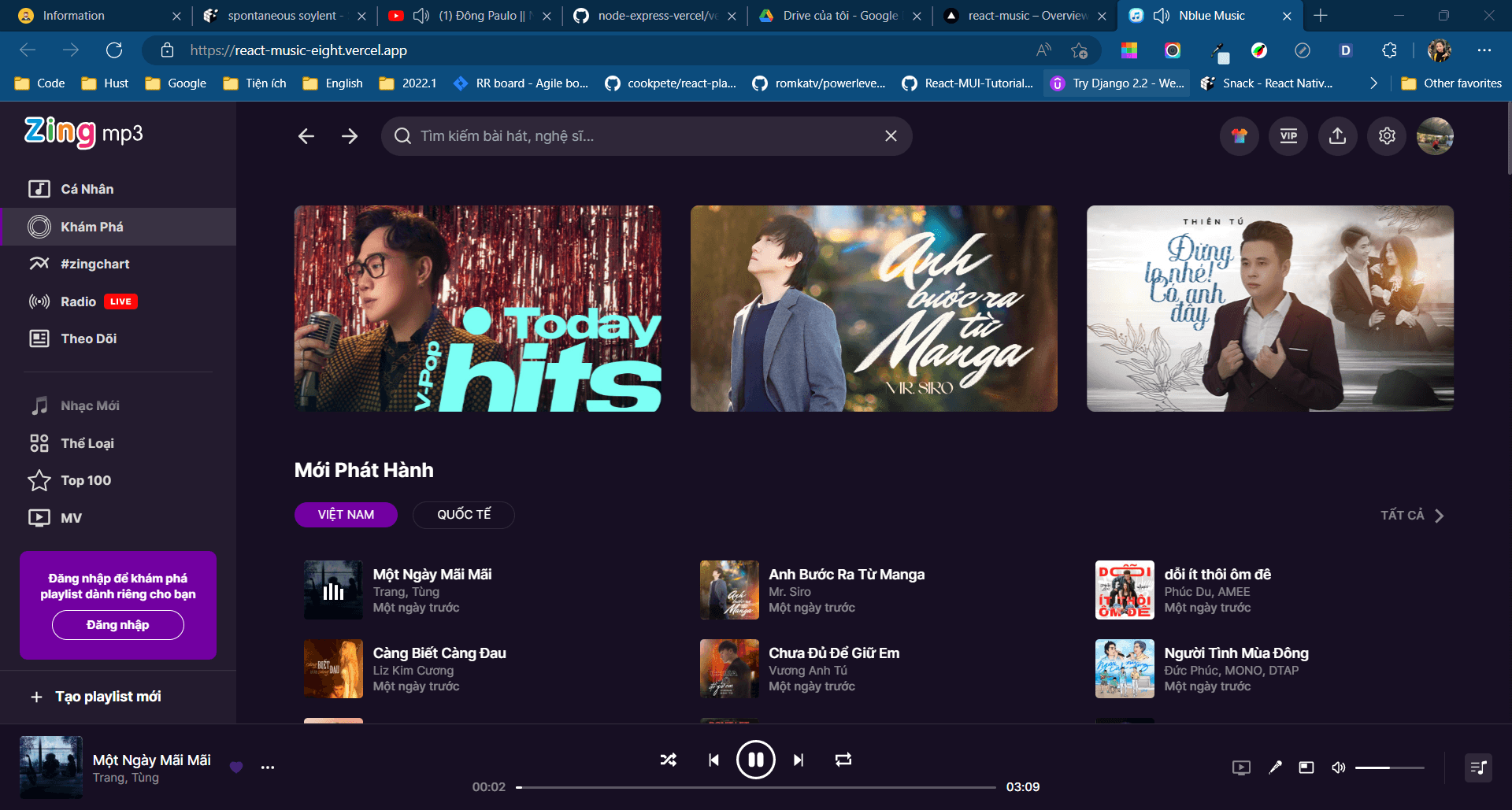Screen dimensions: 1512x810
Task: Open play queue list icon
Action: [1478, 767]
